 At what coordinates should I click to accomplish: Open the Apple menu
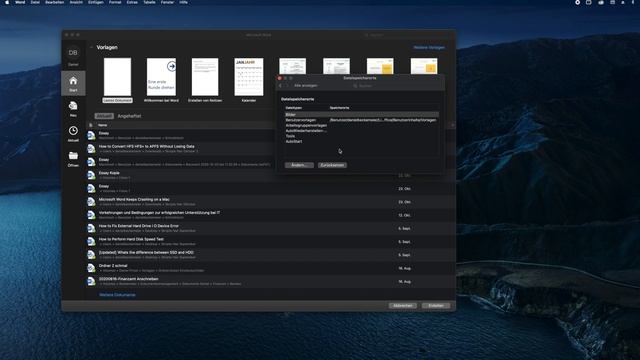tap(7, 2)
